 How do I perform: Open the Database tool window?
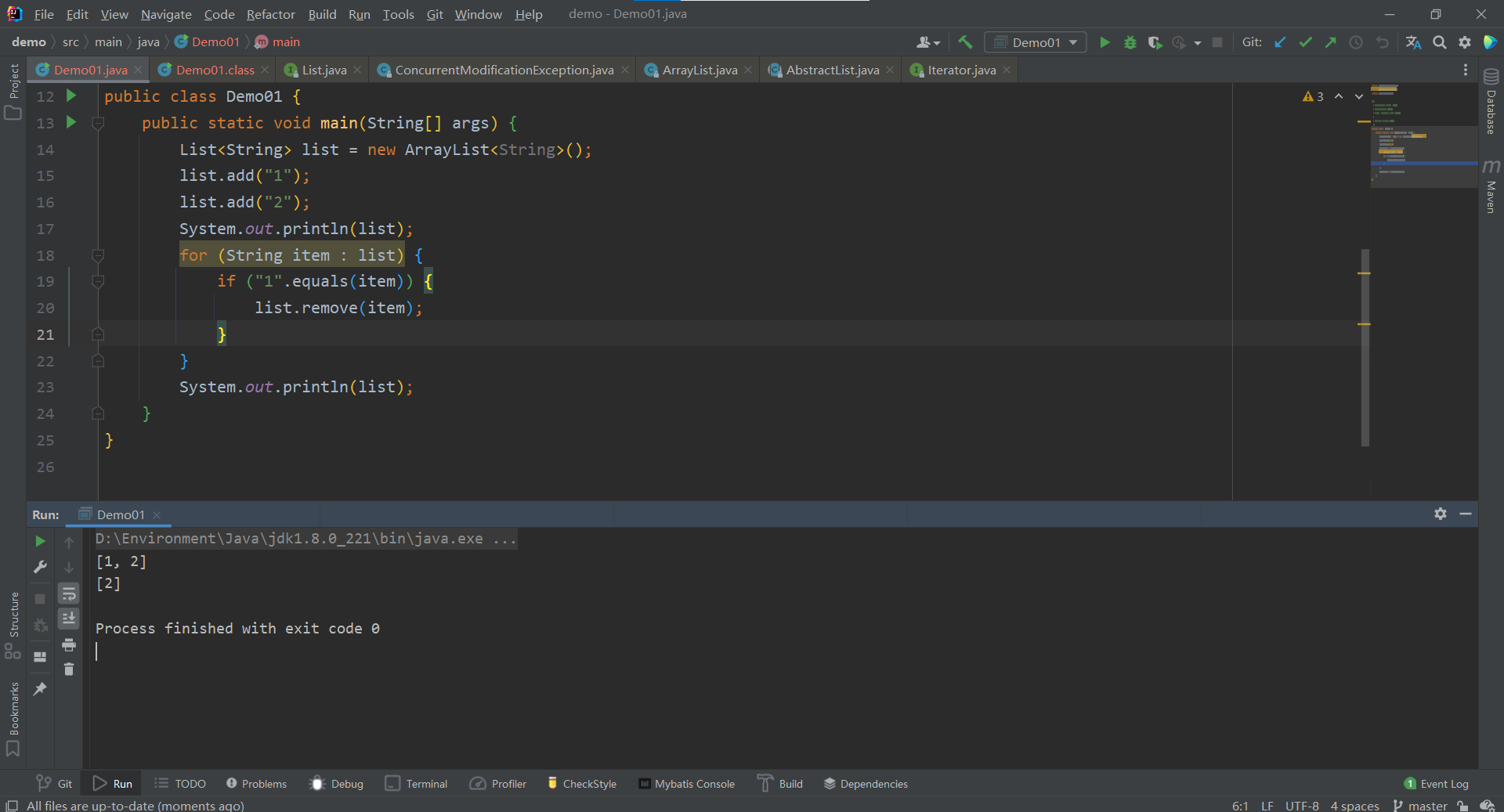(x=1491, y=102)
